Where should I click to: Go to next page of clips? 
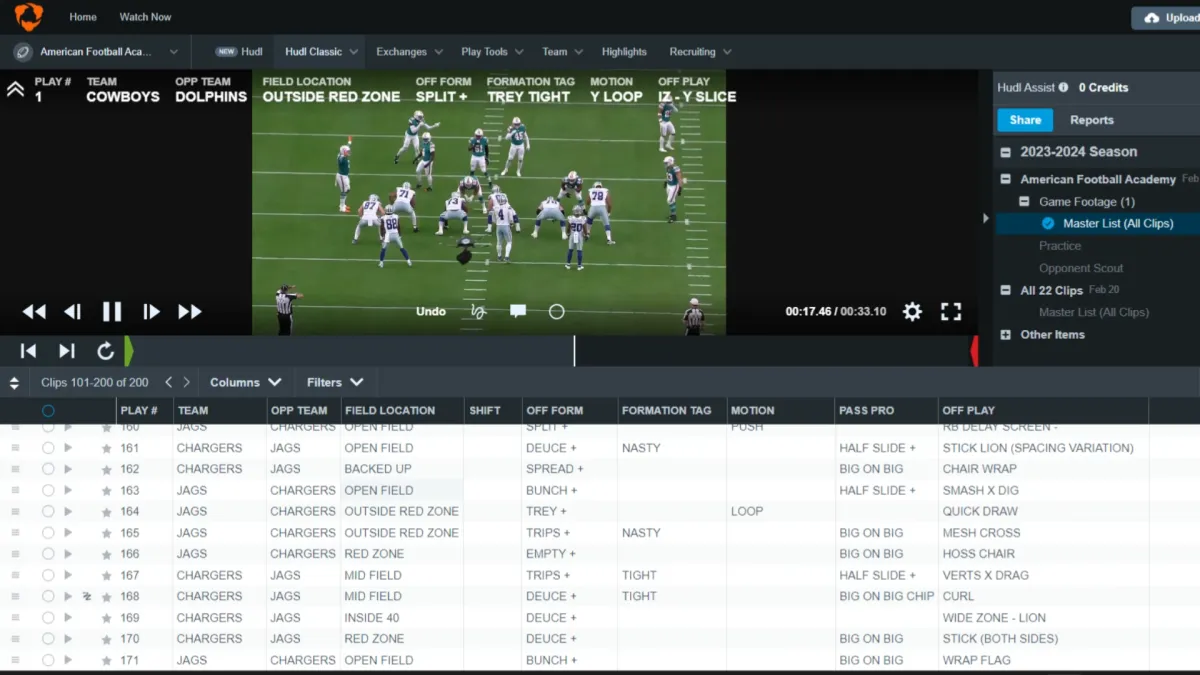(186, 382)
